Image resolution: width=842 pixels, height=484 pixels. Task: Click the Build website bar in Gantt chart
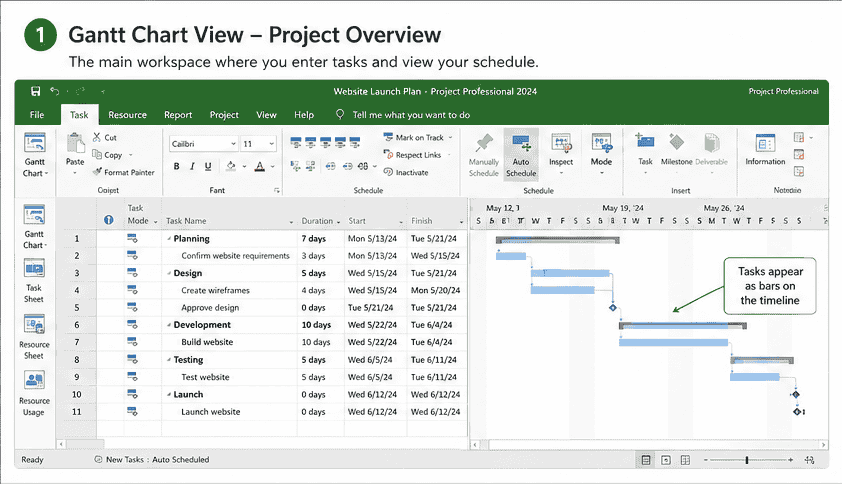(673, 342)
